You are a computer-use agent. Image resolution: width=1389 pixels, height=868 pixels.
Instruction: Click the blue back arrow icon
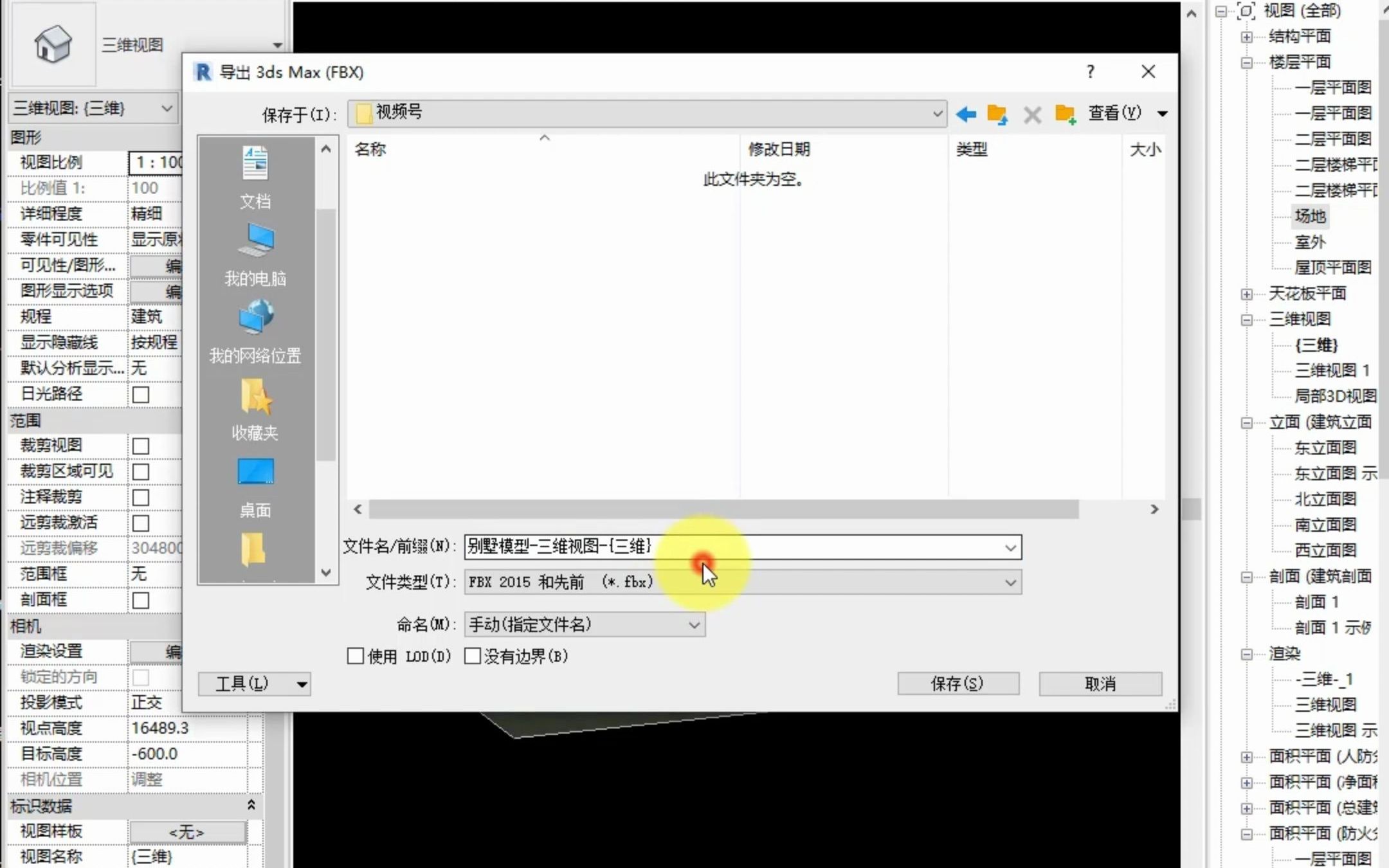(966, 114)
